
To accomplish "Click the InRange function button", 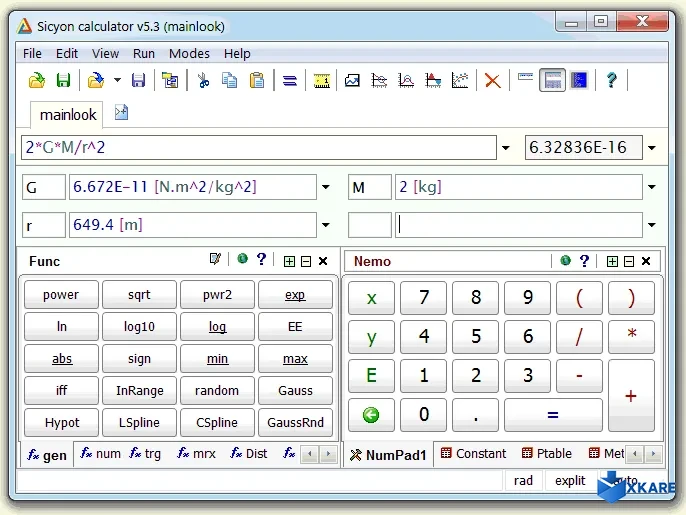I will pyautogui.click(x=139, y=390).
